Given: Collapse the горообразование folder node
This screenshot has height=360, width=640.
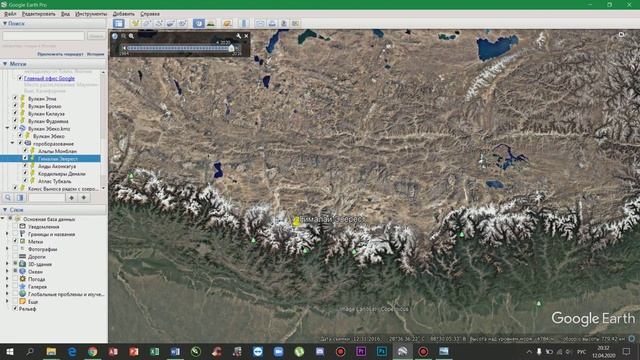Looking at the screenshot, I should pos(12,143).
